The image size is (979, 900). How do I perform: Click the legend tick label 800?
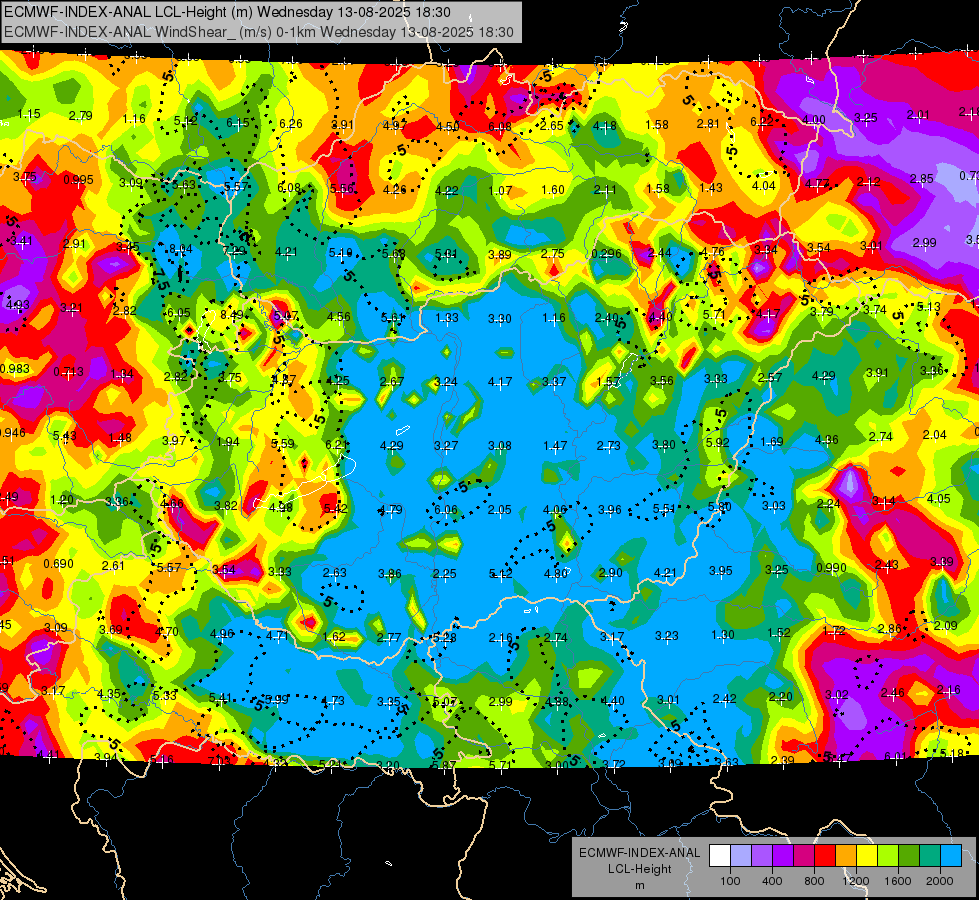[x=814, y=881]
